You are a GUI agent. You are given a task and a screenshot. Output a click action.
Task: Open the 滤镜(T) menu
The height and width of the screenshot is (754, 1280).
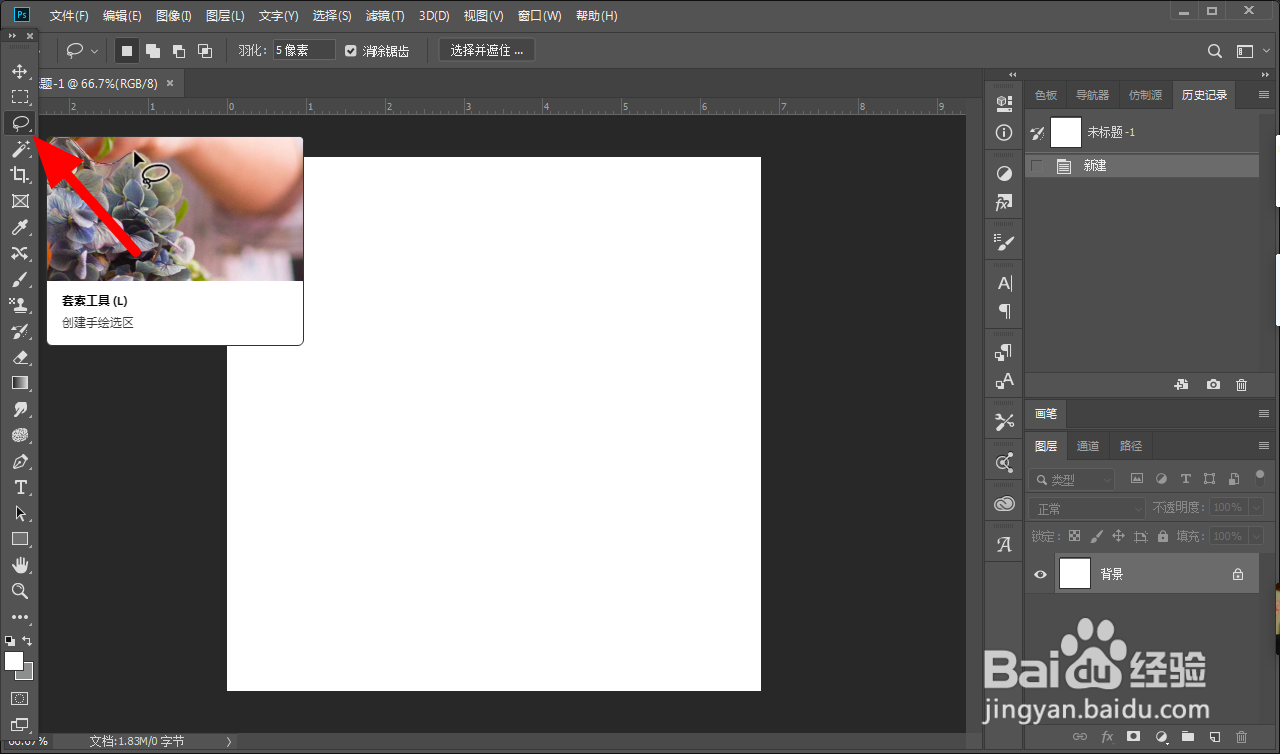pos(385,16)
